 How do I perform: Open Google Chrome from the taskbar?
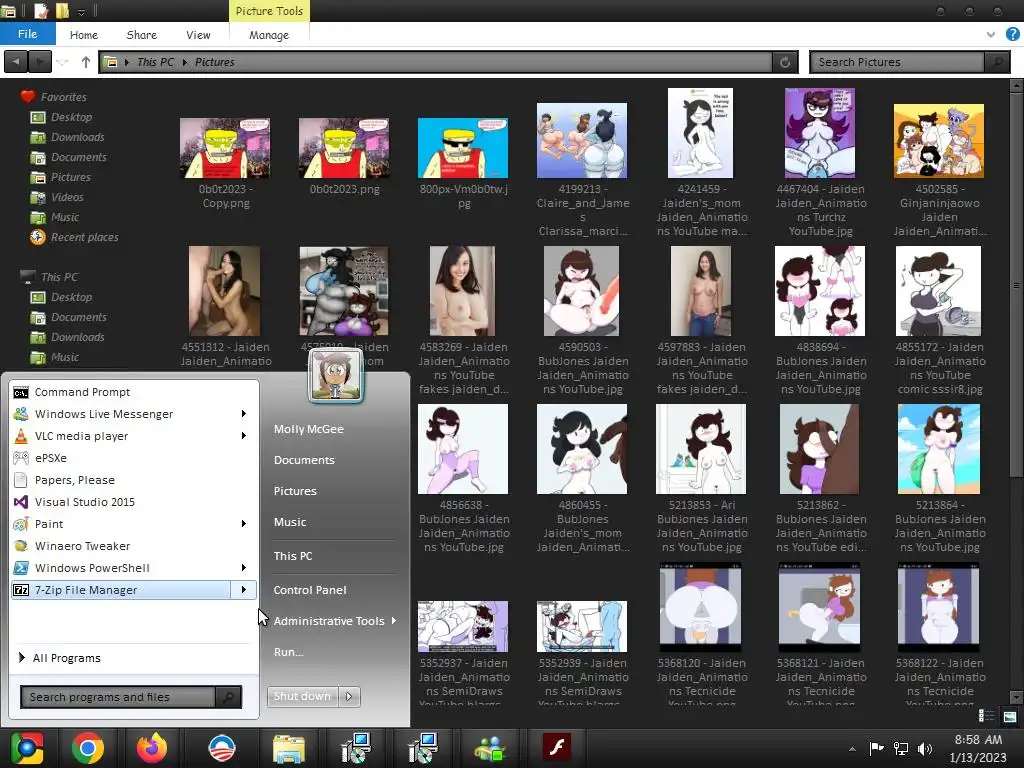(88, 748)
